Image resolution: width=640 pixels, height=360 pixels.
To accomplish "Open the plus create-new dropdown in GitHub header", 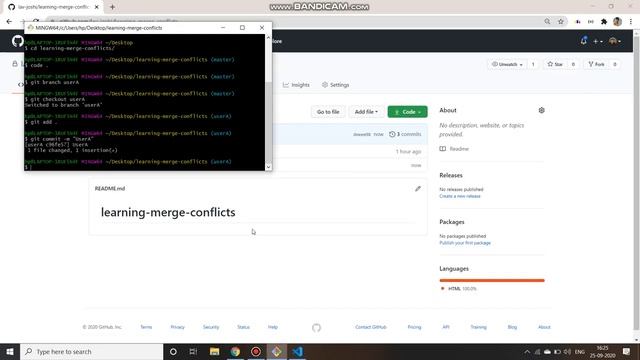I will click(x=598, y=41).
